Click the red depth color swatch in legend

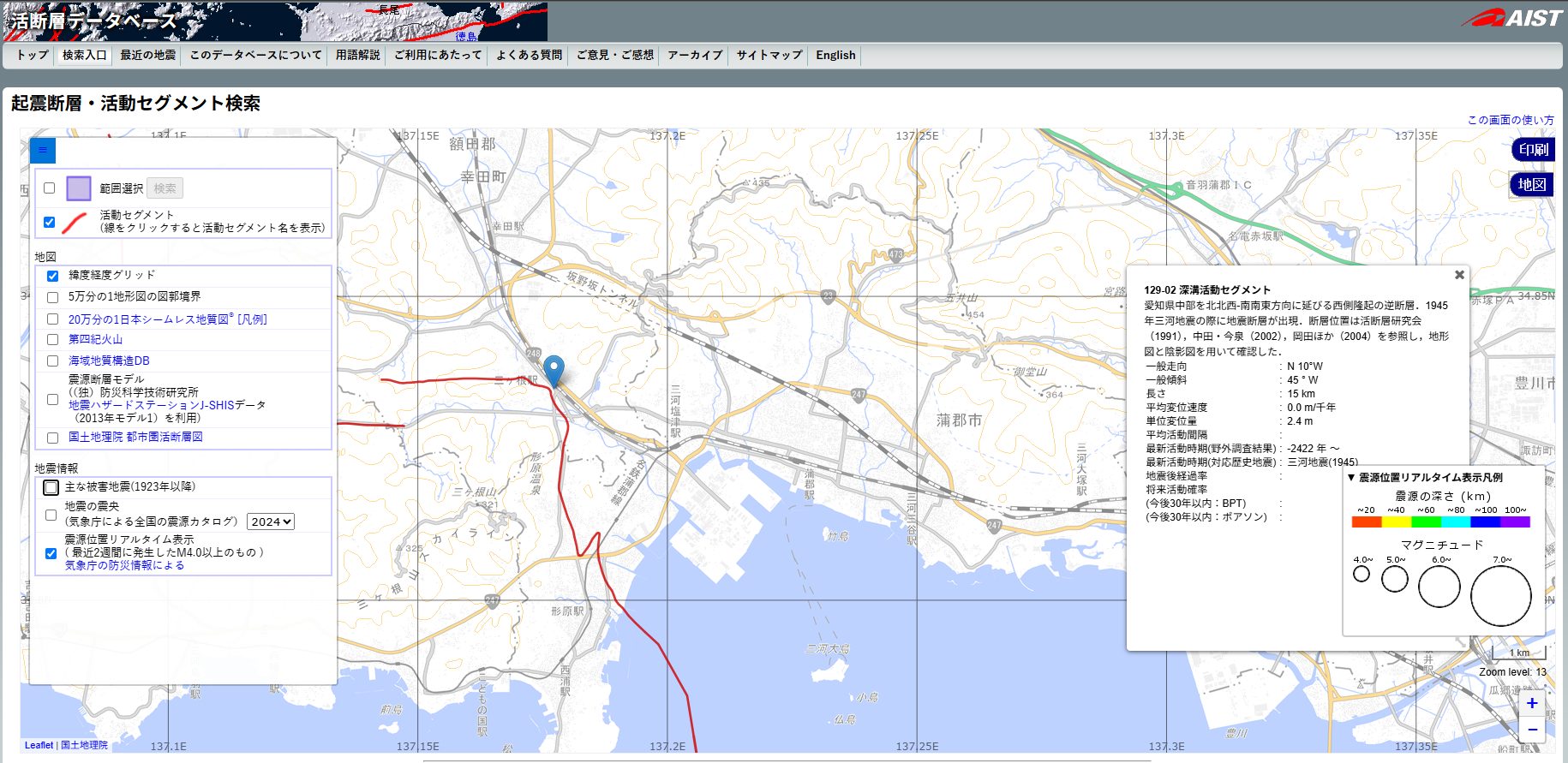pos(1366,522)
